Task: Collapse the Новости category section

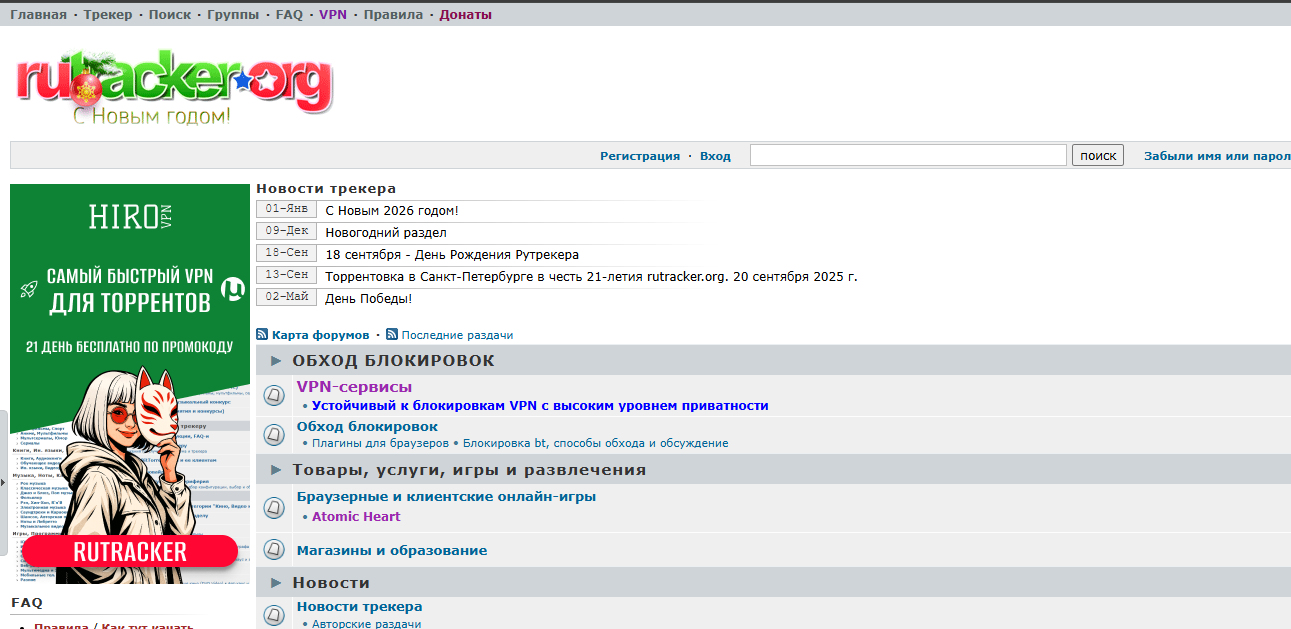Action: pyautogui.click(x=277, y=583)
